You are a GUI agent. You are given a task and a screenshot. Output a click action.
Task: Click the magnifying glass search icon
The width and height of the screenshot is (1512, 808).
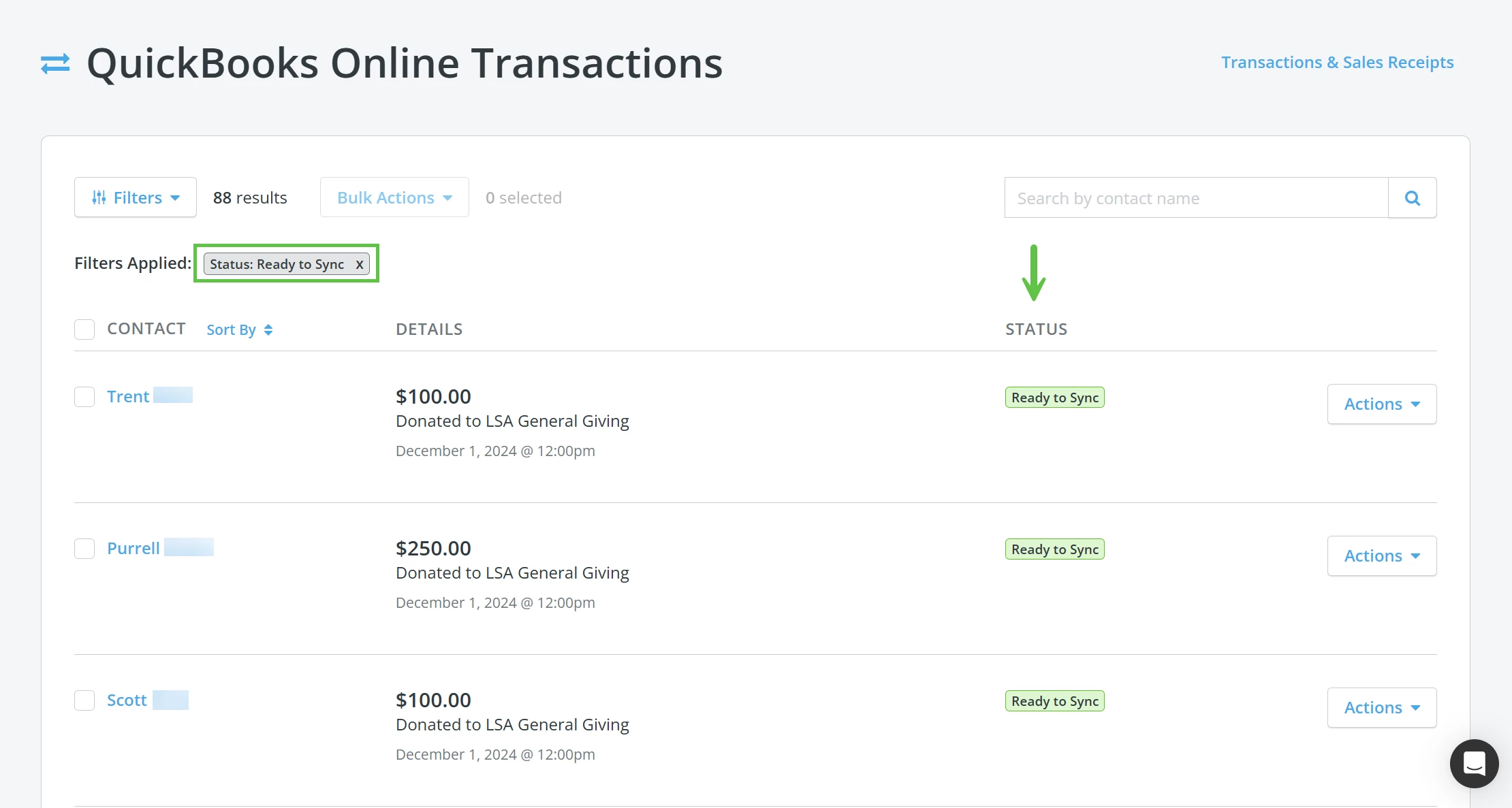pyautogui.click(x=1412, y=197)
